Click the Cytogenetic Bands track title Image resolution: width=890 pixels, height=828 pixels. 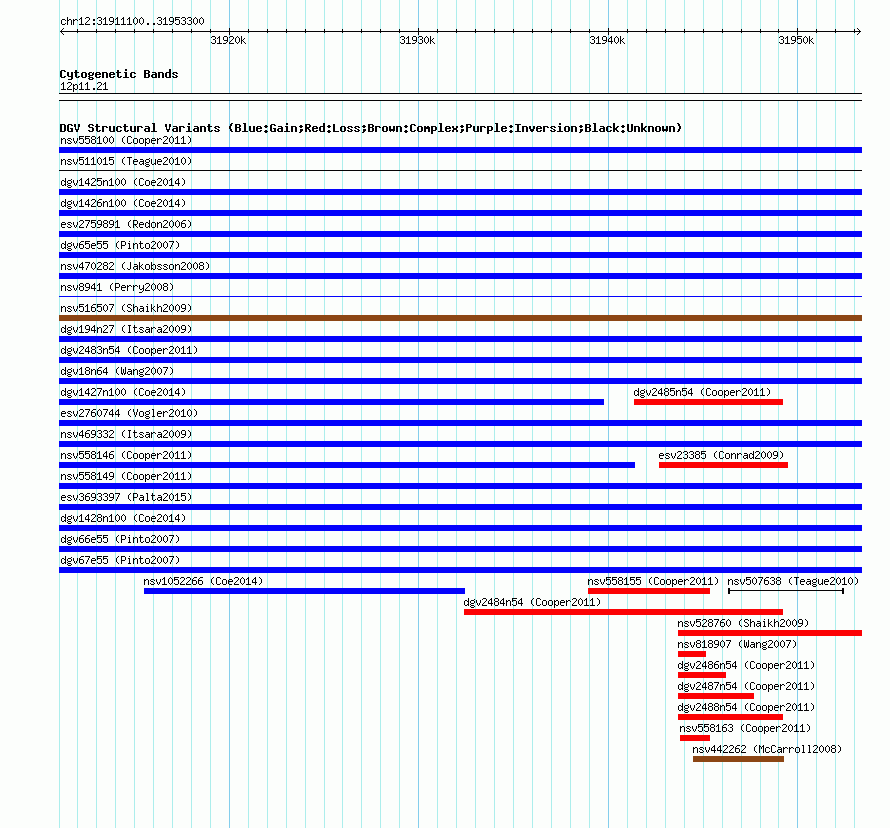[119, 74]
